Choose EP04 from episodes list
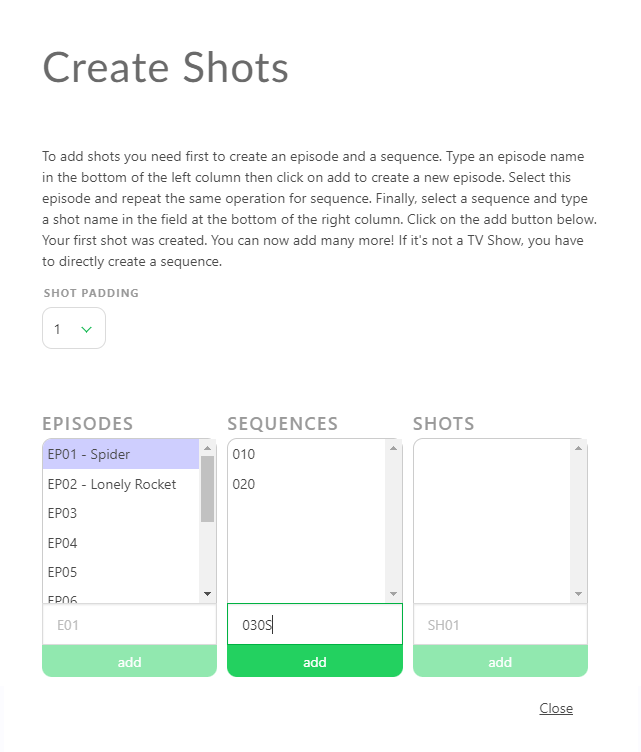Viewport: 641px width, 752px height. 121,543
